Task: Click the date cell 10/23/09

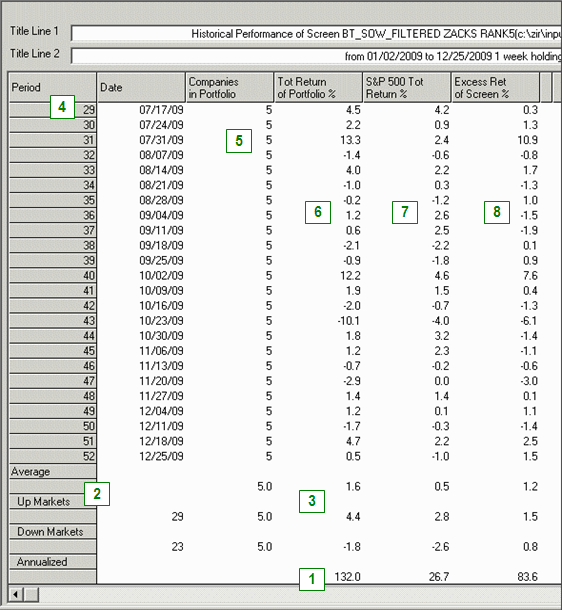Action: pos(161,321)
